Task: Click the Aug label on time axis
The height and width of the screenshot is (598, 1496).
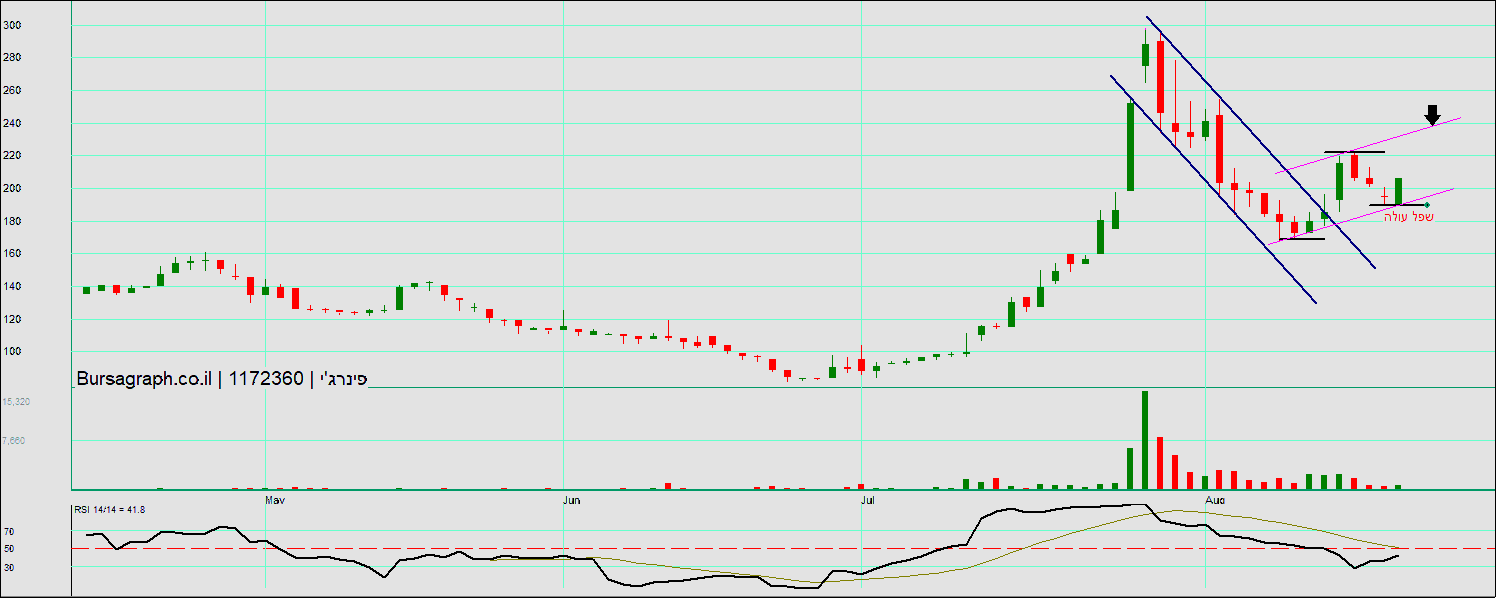Action: (x=1215, y=498)
